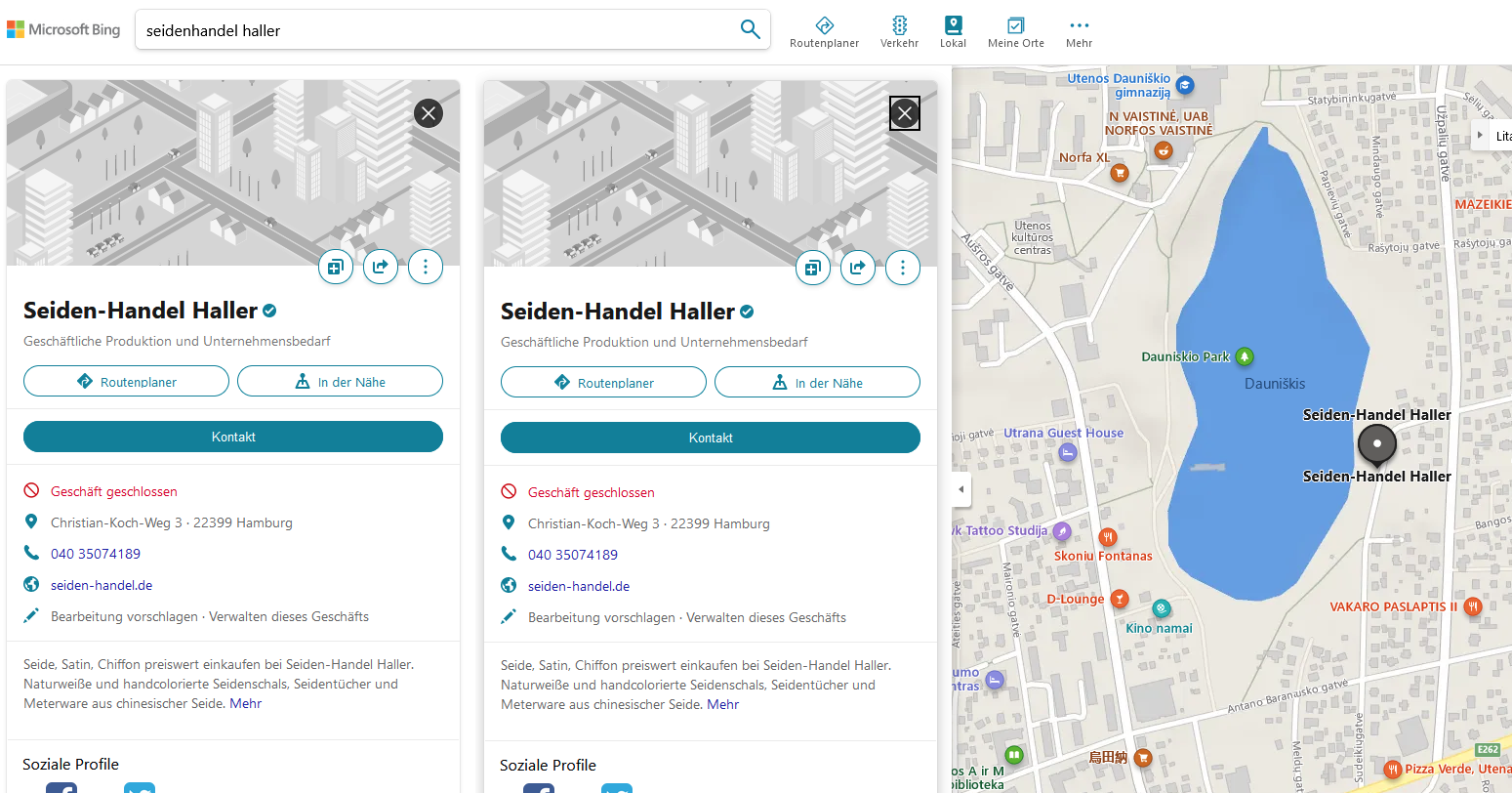Click Bearbeitung vorschlagen on the left card
Viewport: 1512px width, 793px height.
click(x=124, y=616)
